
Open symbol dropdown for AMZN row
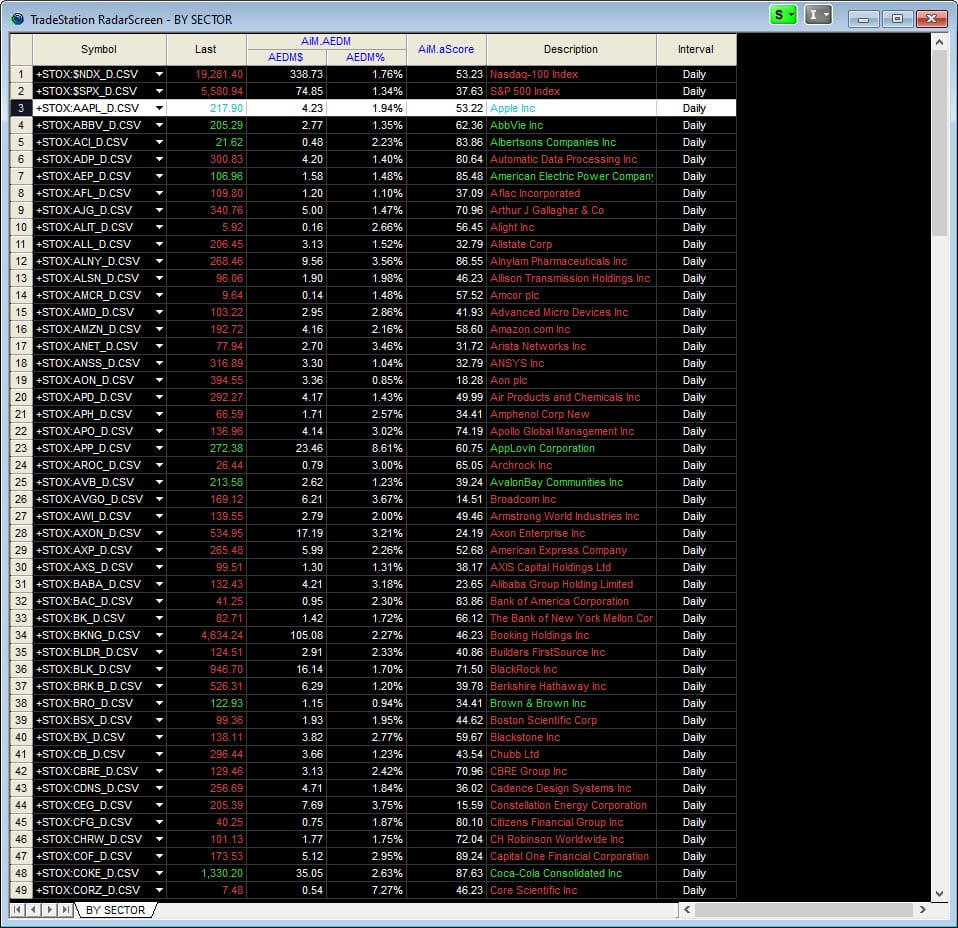tap(158, 329)
